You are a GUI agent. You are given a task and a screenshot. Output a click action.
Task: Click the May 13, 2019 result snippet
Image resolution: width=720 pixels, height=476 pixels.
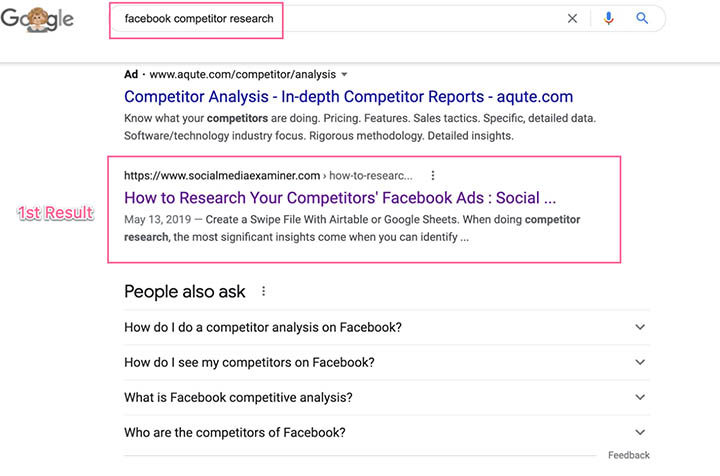[x=350, y=229]
